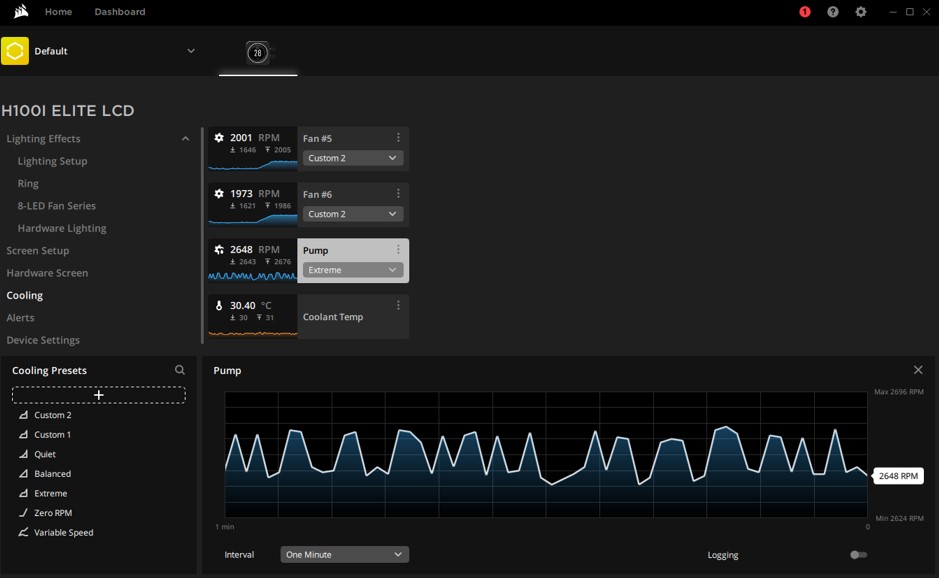
Task: Open Pump three-dot options menu
Action: [x=398, y=249]
